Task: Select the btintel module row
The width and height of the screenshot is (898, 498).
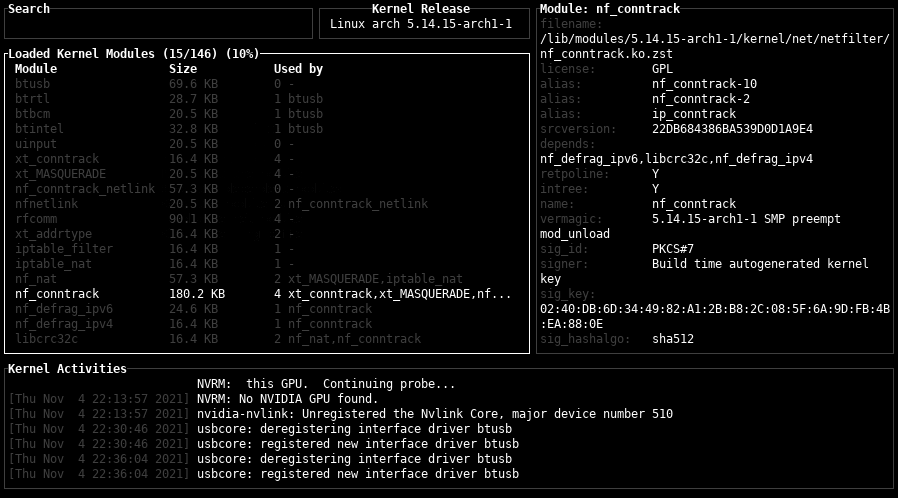Action: click(x=267, y=129)
